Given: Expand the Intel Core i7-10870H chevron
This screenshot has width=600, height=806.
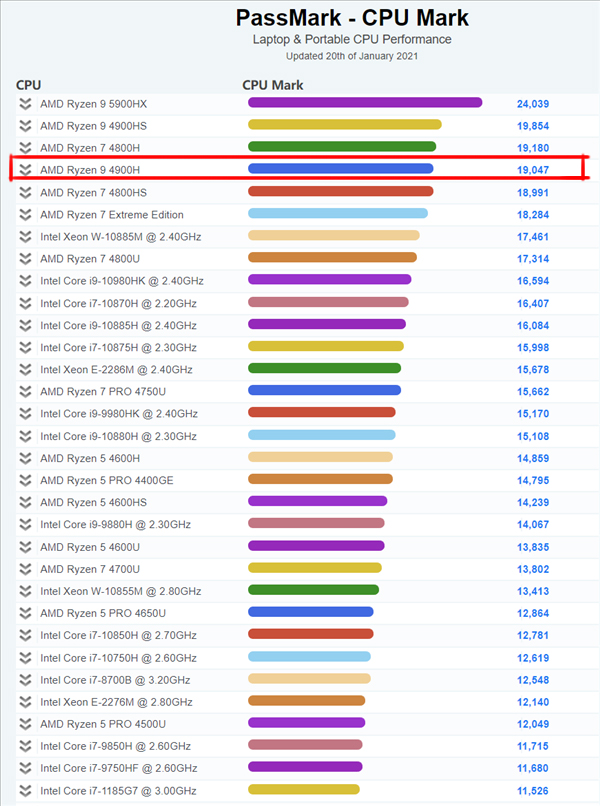Looking at the screenshot, I should point(25,304).
